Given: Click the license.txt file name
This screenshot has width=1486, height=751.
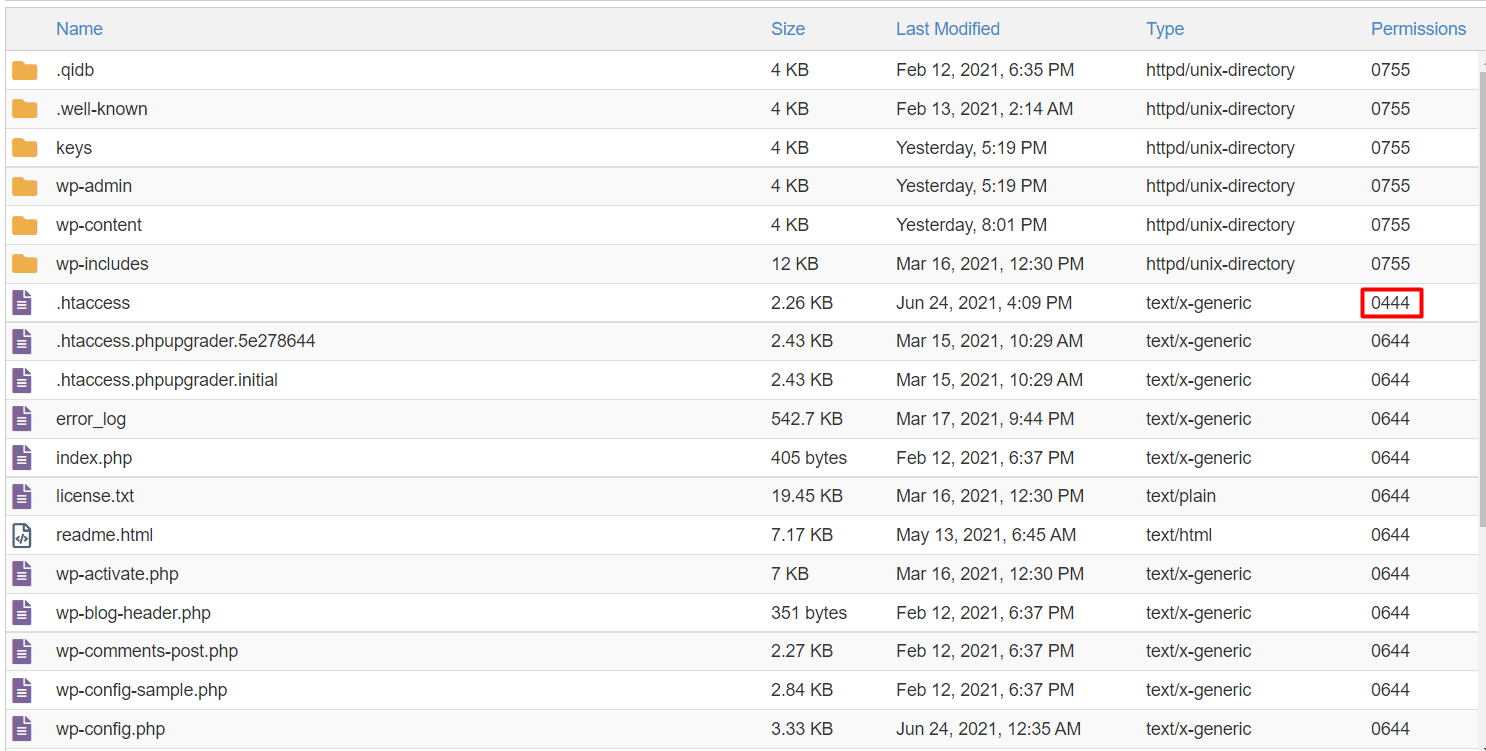Looking at the screenshot, I should point(95,496).
